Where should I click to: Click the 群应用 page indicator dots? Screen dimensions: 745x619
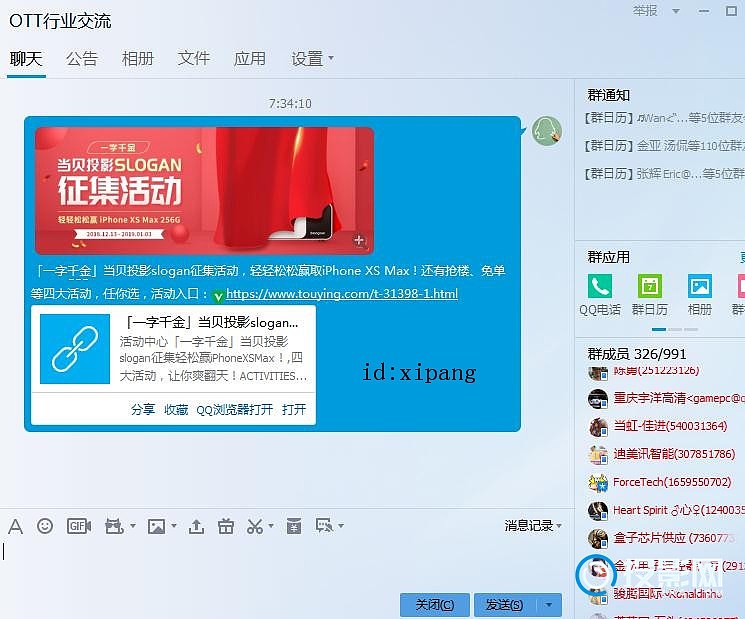tap(675, 329)
